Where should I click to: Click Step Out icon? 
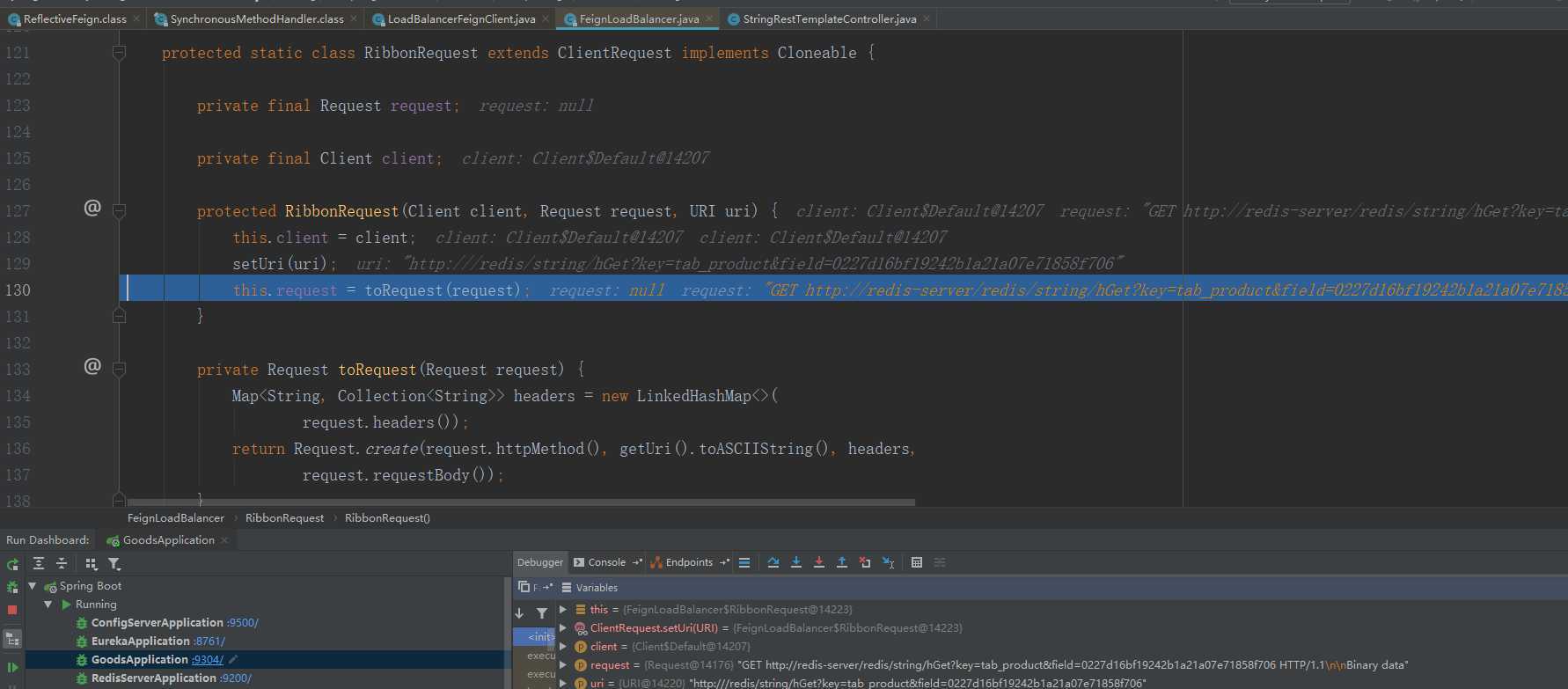pos(842,562)
